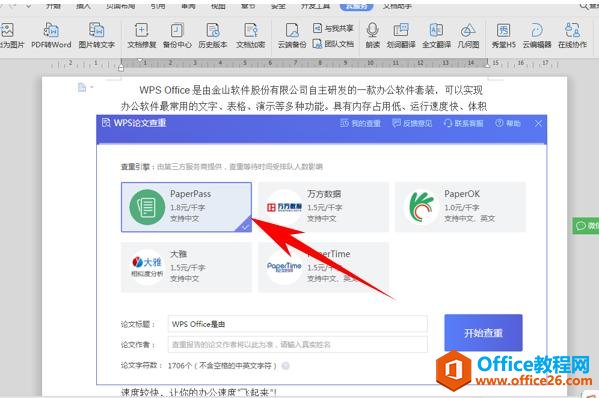The image size is (599, 398).
Task: Switch to the 开发工具 ribbon tab
Action: pos(315,6)
